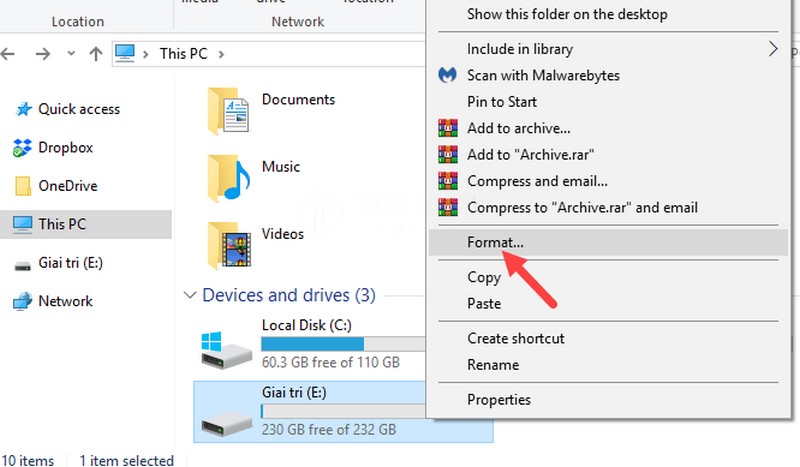Choose Compress and email...
Image resolution: width=800 pixels, height=467 pixels.
tap(537, 181)
